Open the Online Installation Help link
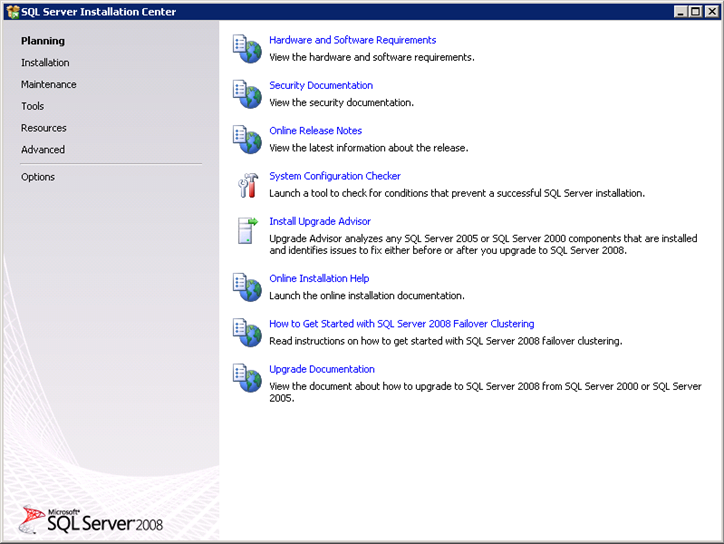724x544 pixels. (x=319, y=278)
